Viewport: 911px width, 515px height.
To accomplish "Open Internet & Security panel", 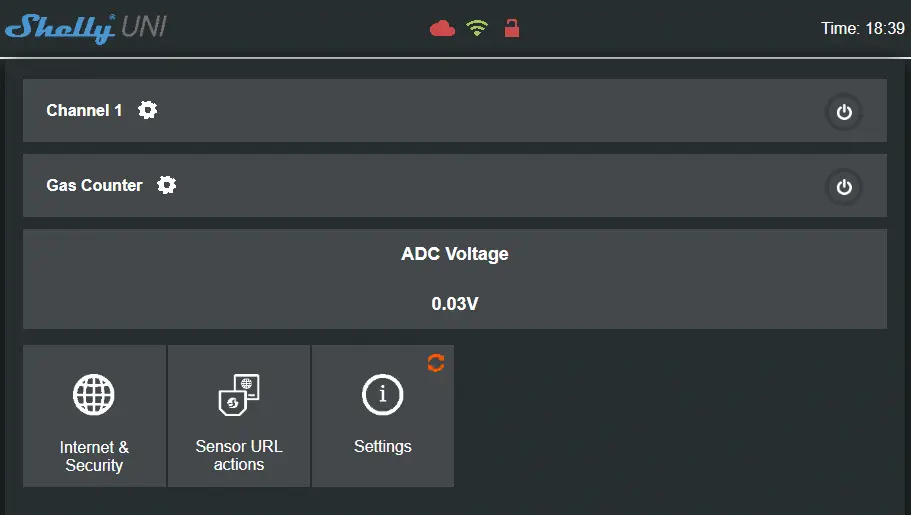I will (94, 416).
